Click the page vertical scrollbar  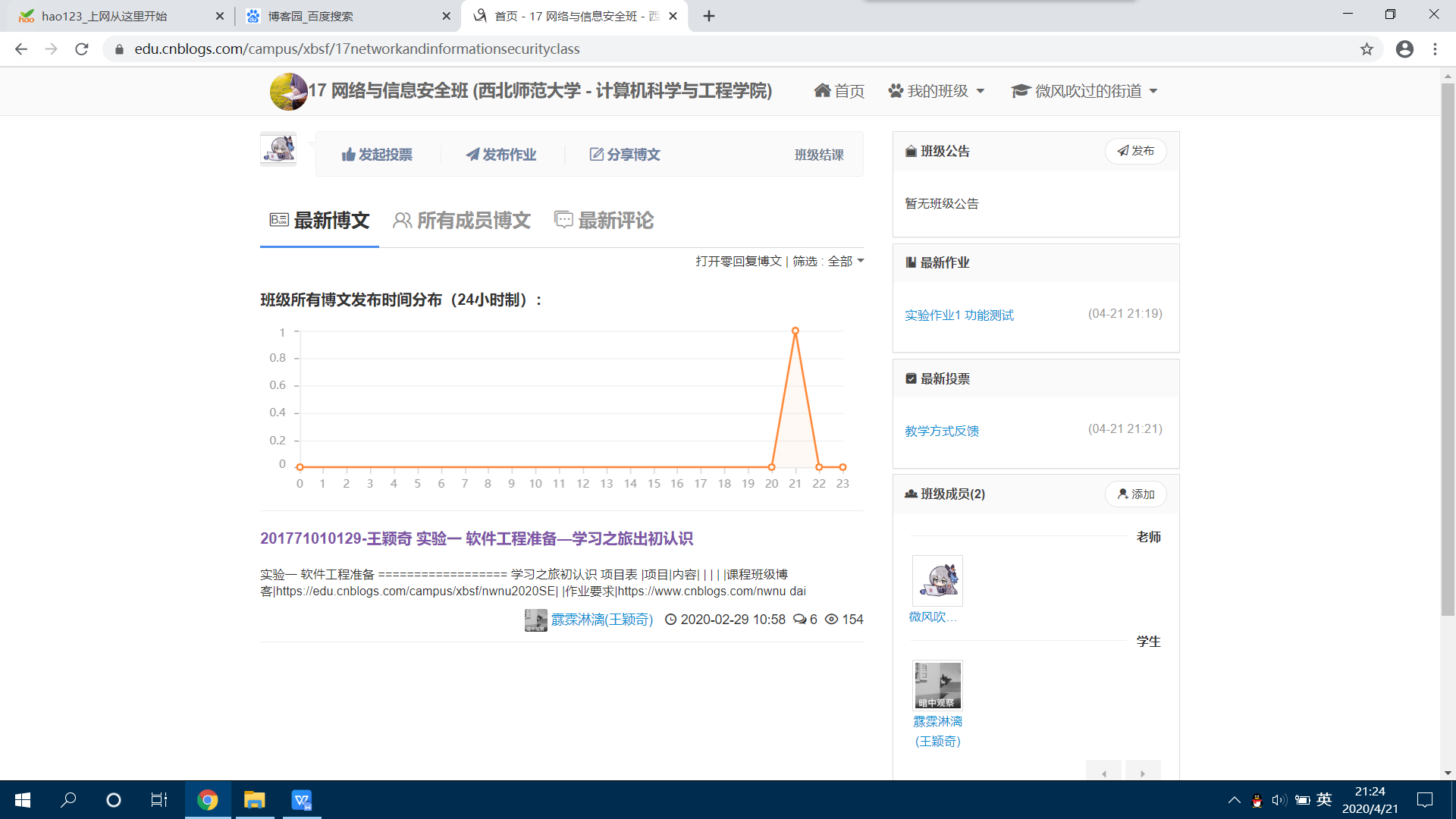pos(1448,349)
